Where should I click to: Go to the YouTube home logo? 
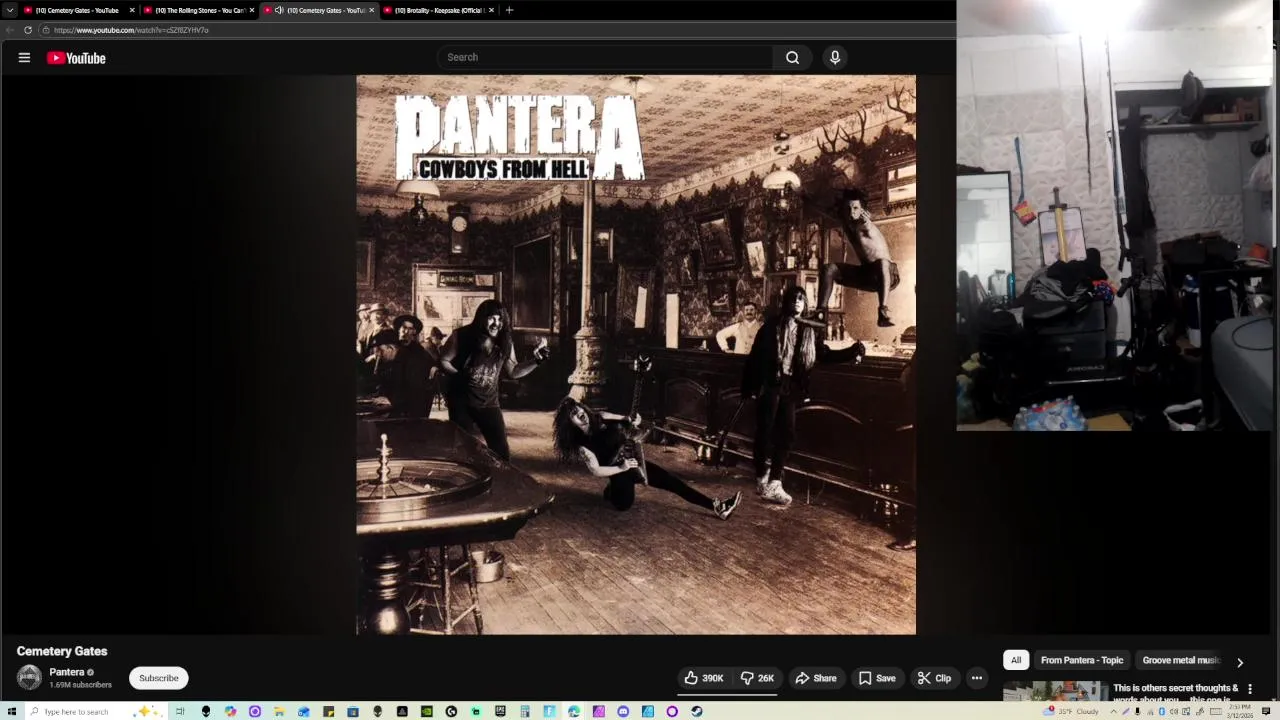76,58
